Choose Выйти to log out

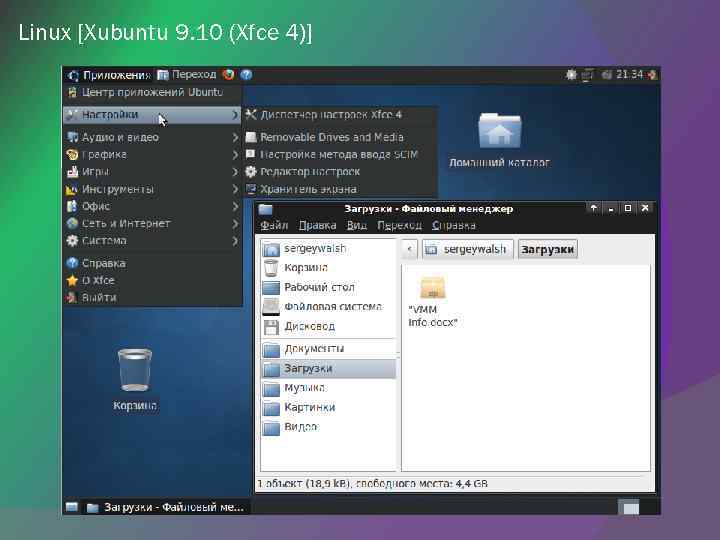pos(152,298)
